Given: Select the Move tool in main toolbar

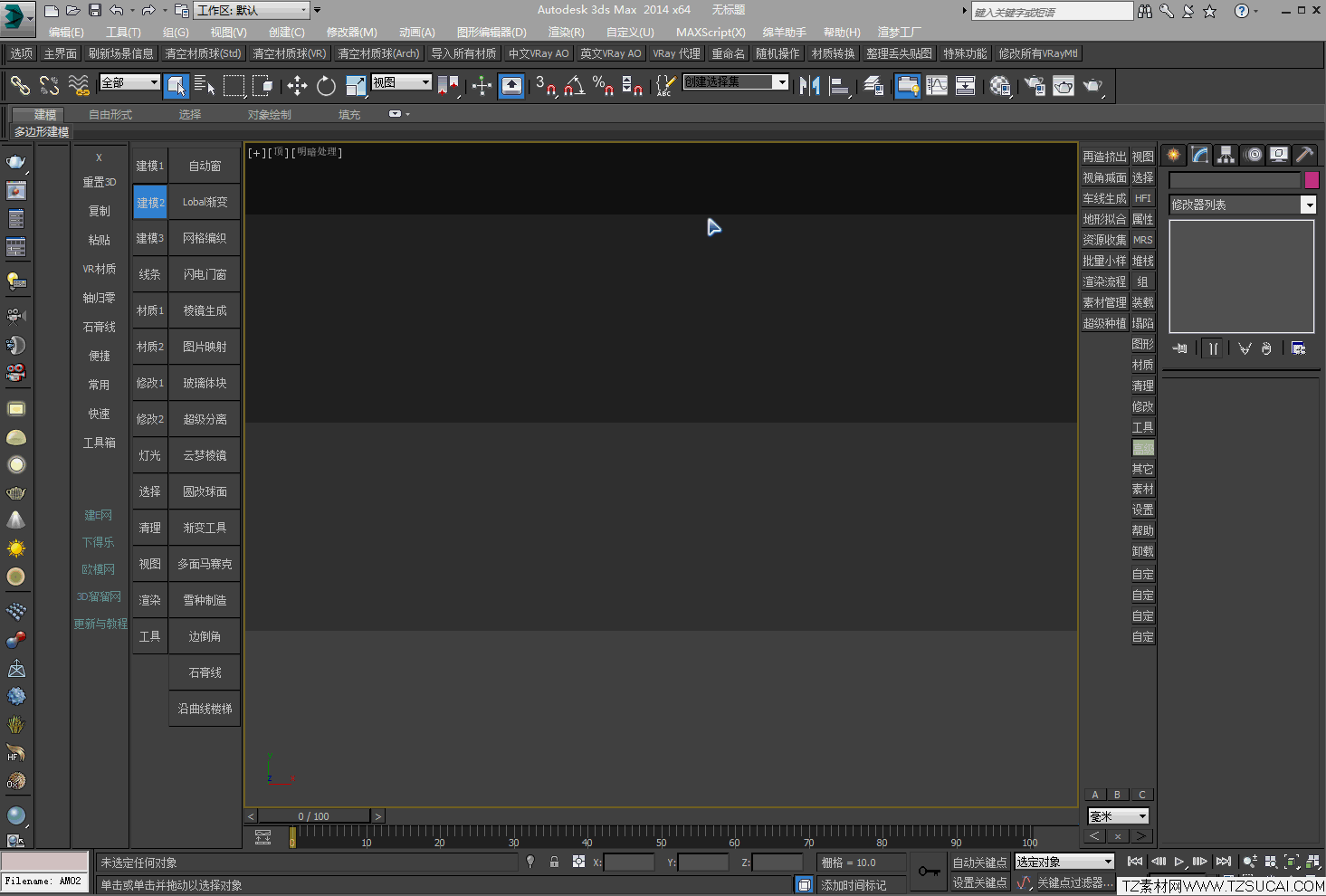Looking at the screenshot, I should (297, 86).
